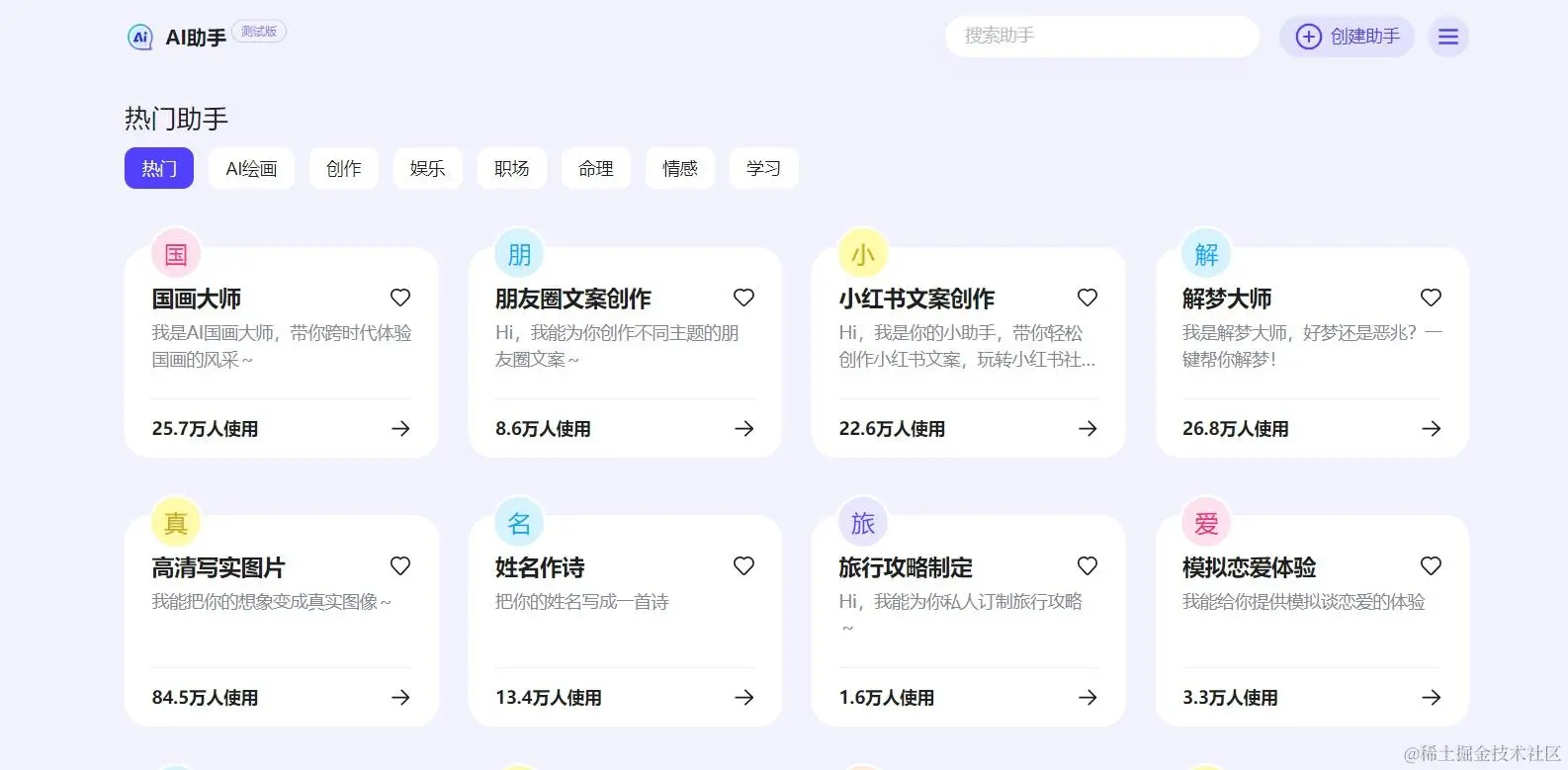Click the pink 爱 avatar icon

coord(1206,523)
